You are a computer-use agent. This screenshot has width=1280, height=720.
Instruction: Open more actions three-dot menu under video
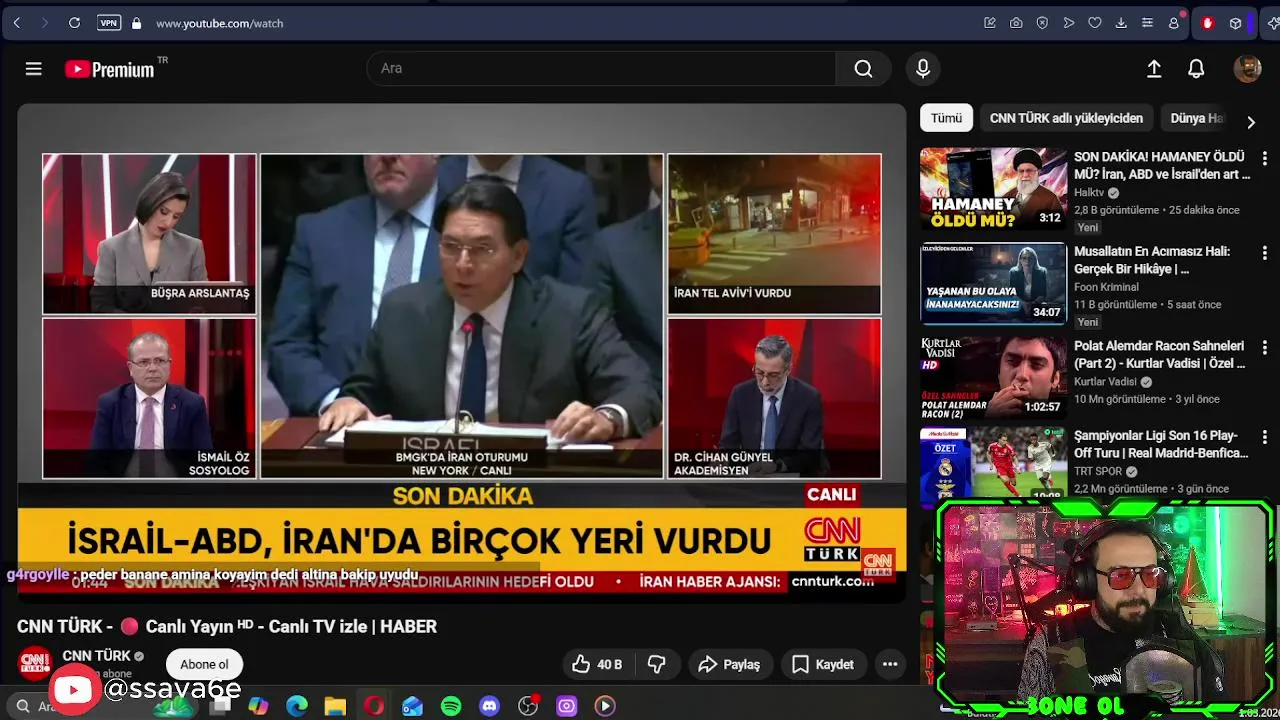click(890, 664)
